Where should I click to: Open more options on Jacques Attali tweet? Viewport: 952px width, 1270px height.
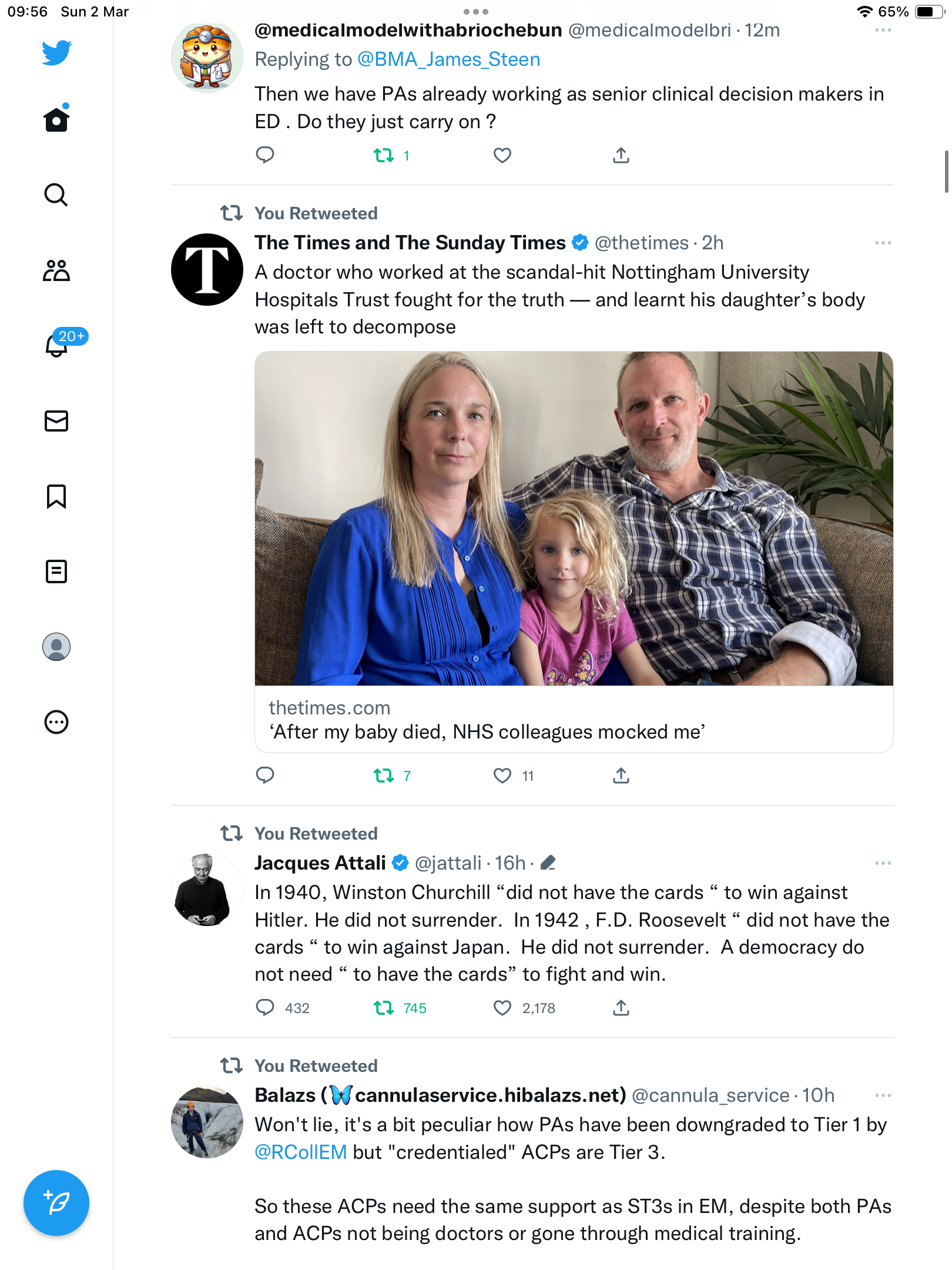[883, 863]
